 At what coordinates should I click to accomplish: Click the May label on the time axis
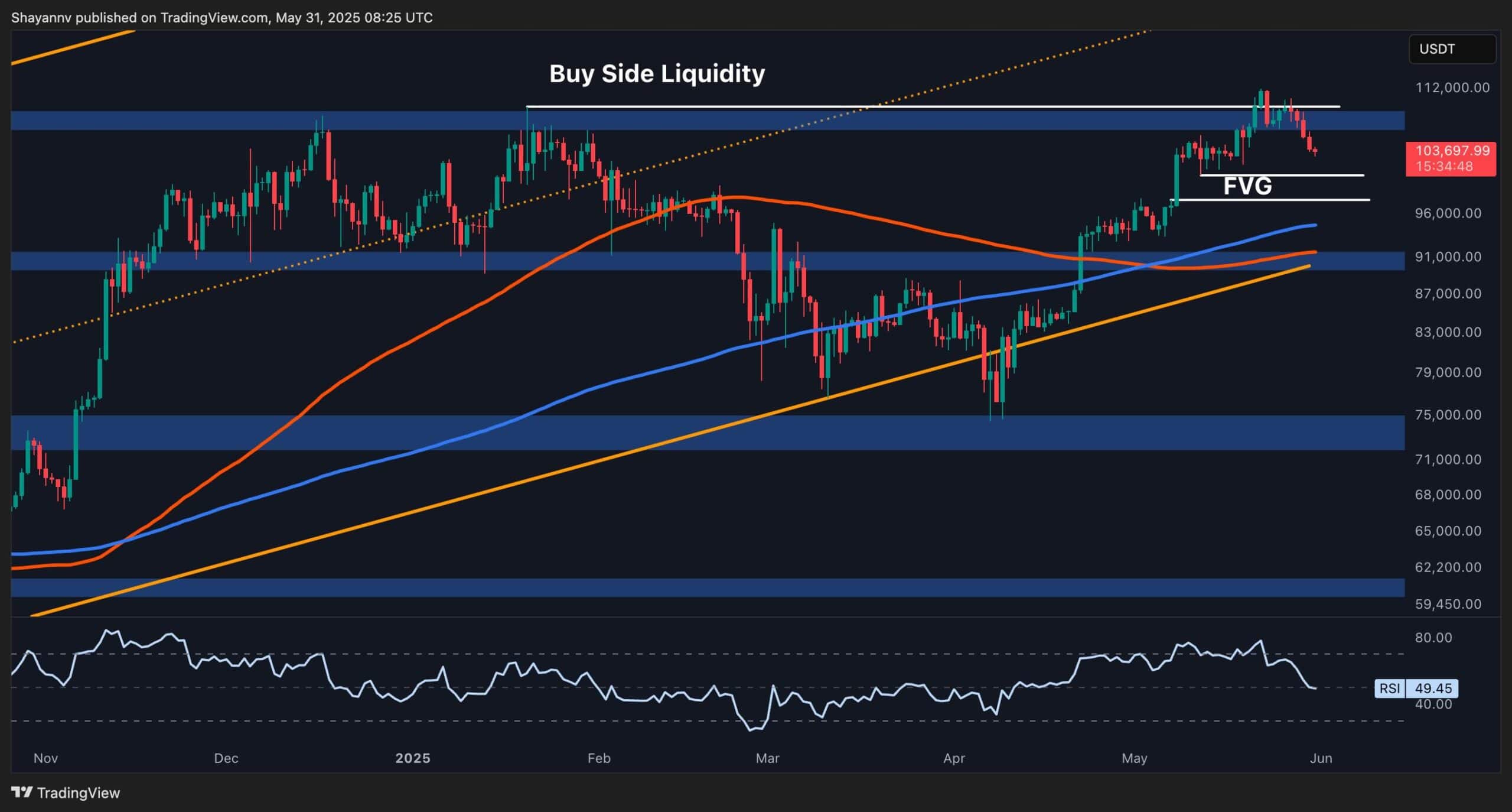[1135, 757]
